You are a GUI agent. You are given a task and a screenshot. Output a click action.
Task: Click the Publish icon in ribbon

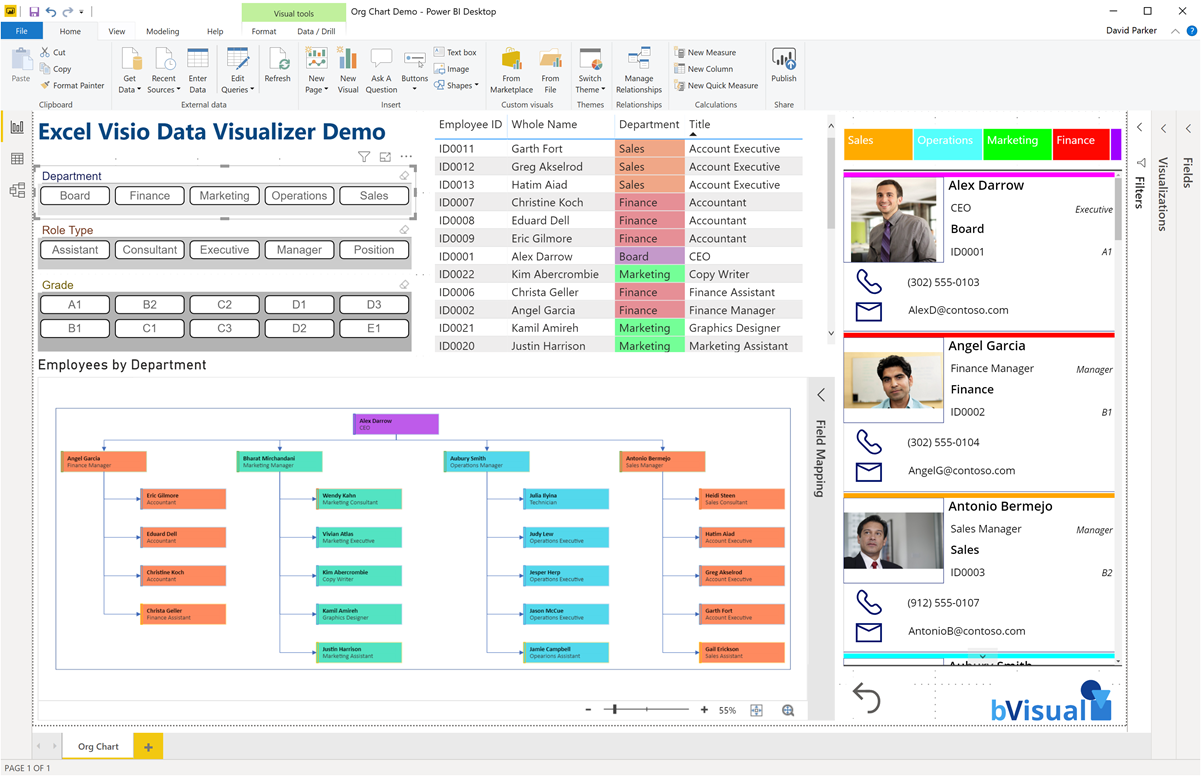784,64
